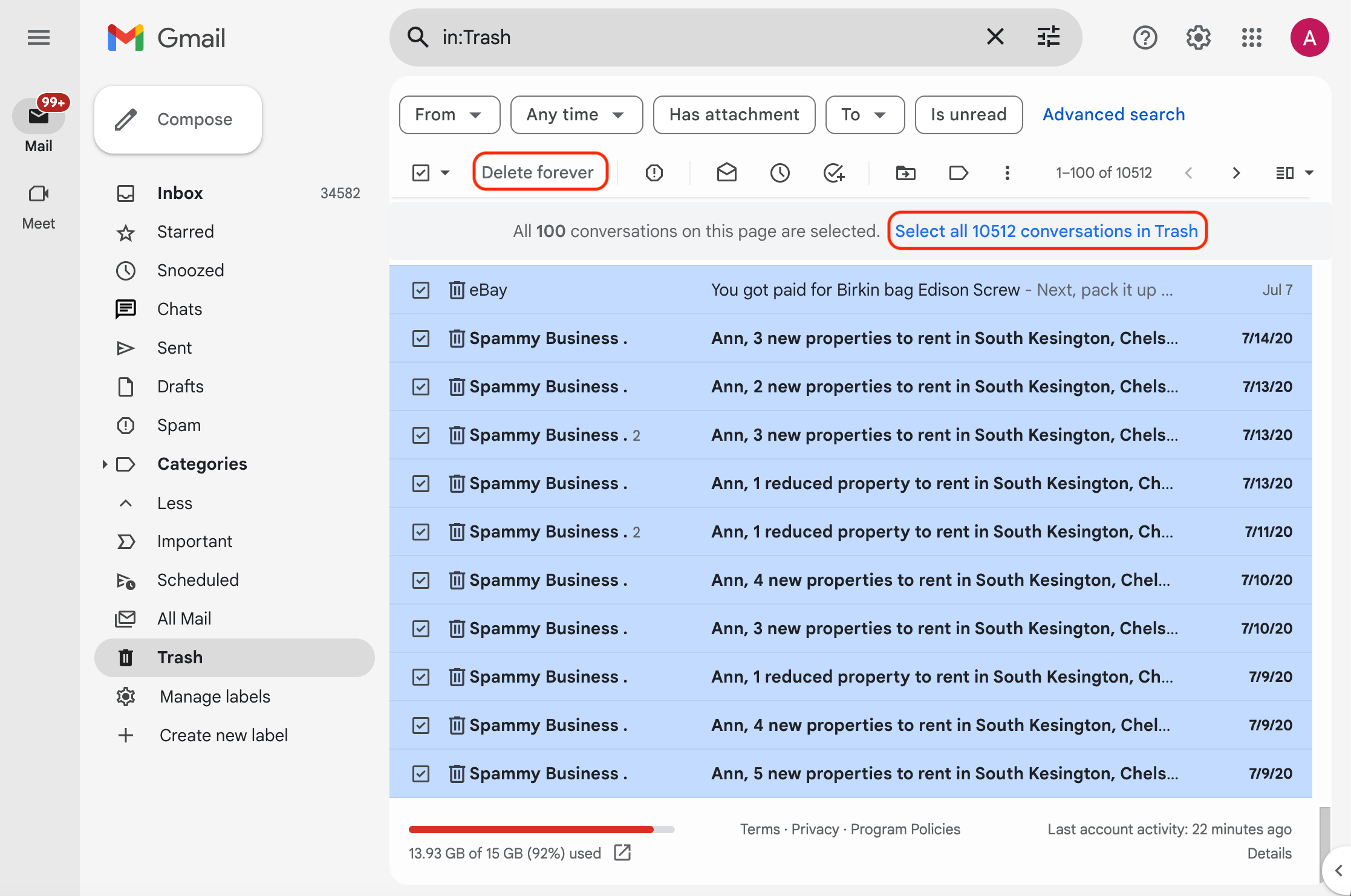Open the Any time filter dropdown
The height and width of the screenshot is (896, 1351).
tap(575, 114)
